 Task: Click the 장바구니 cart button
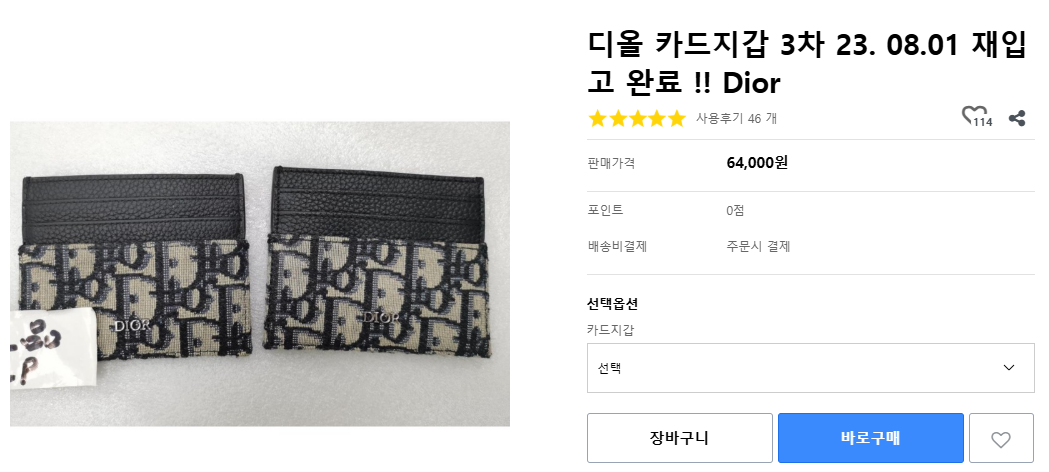[x=679, y=439]
